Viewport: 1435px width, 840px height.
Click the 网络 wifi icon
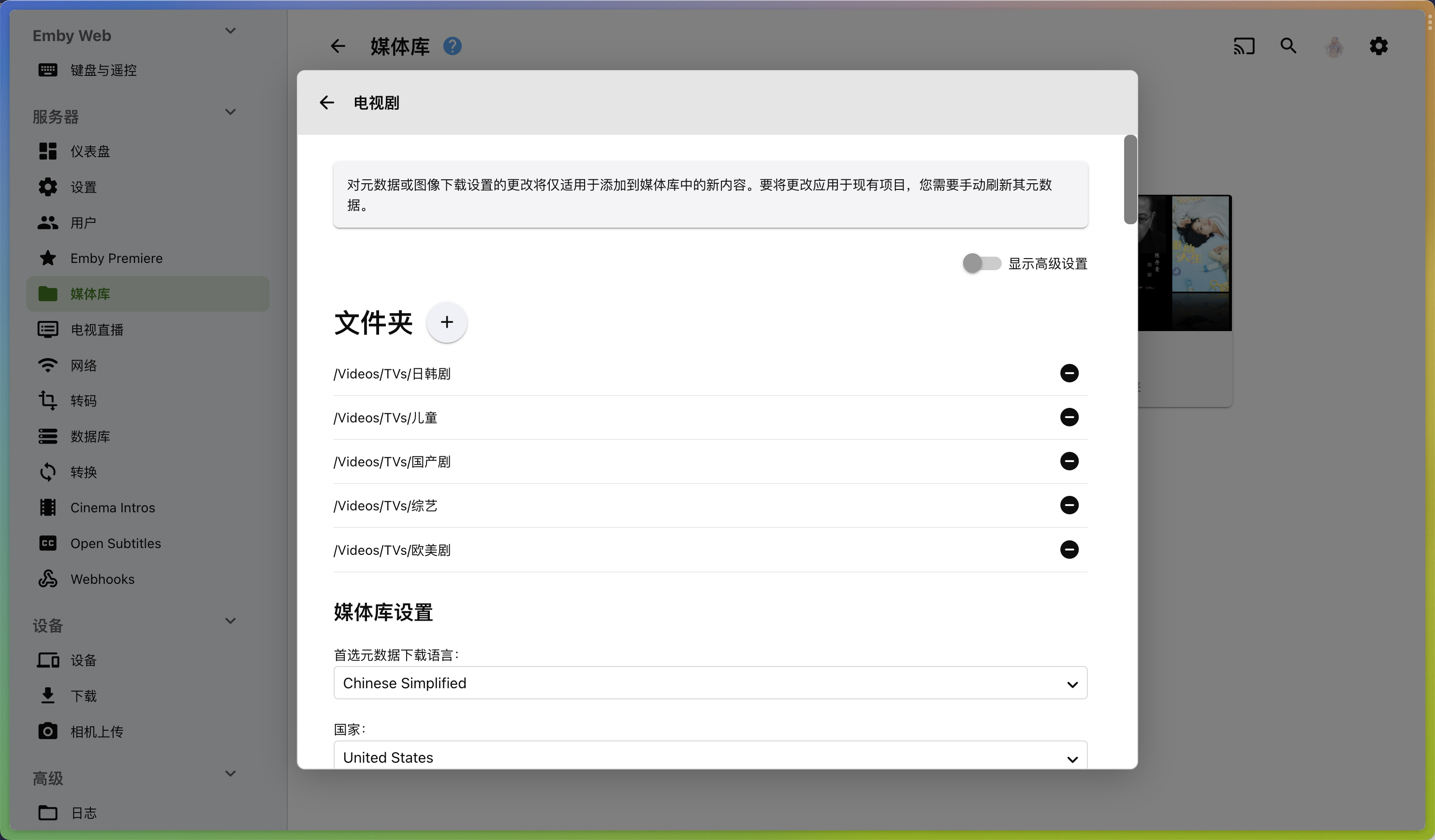coord(48,365)
